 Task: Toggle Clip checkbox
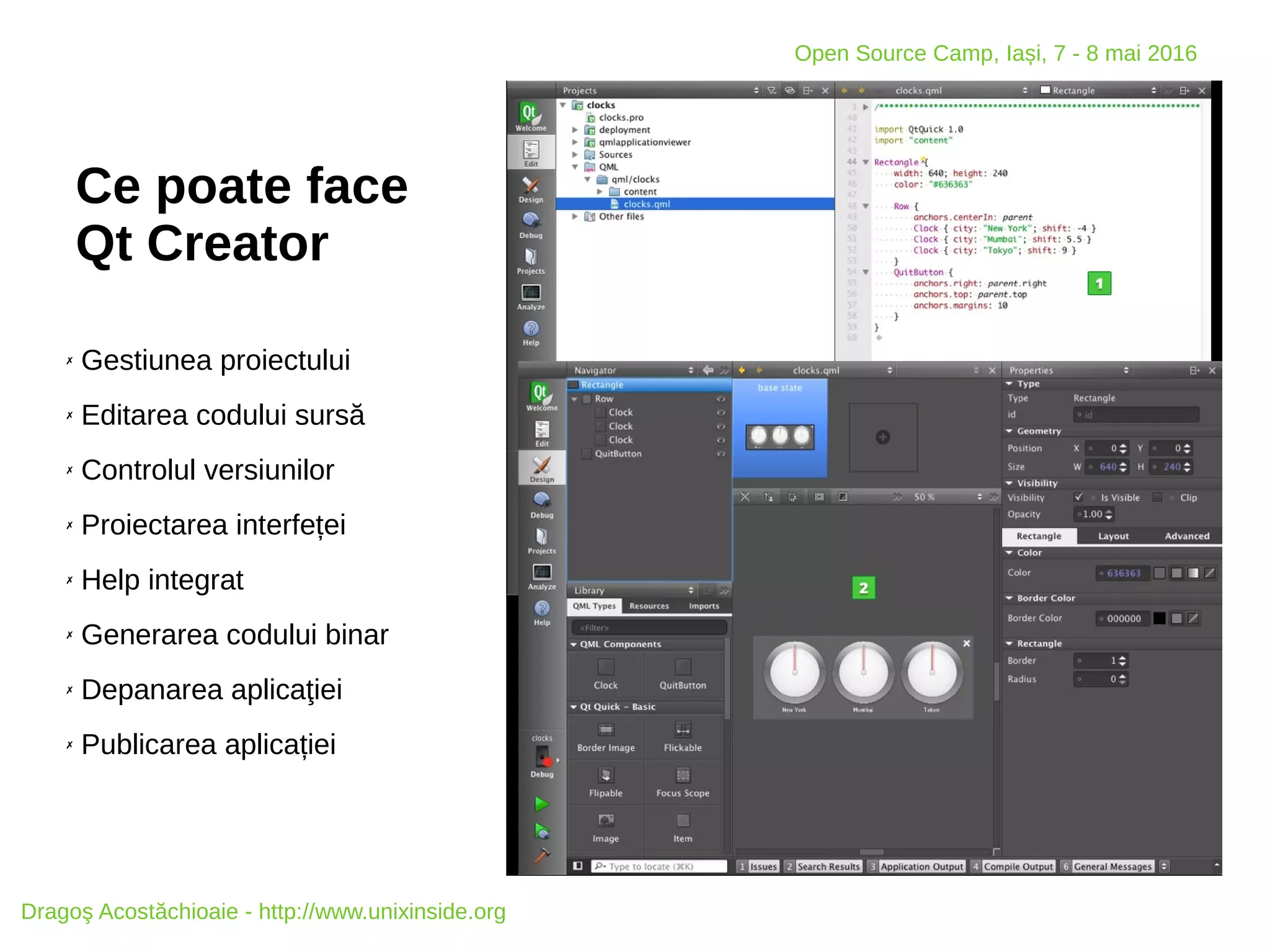(x=1157, y=497)
